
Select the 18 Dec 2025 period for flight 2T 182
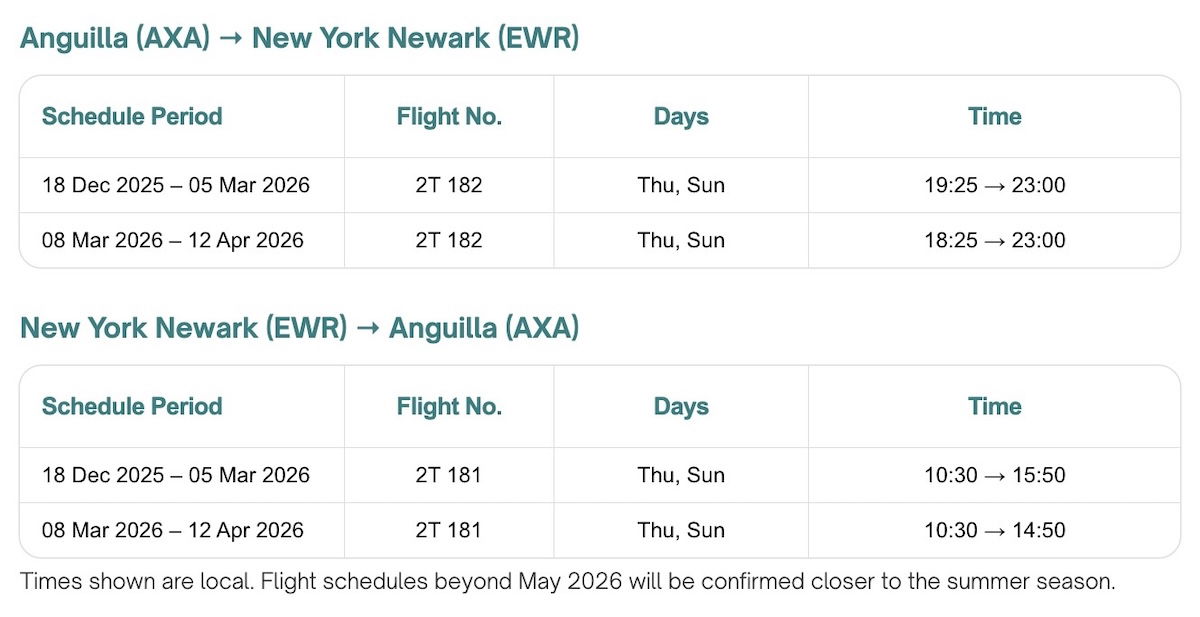(176, 185)
